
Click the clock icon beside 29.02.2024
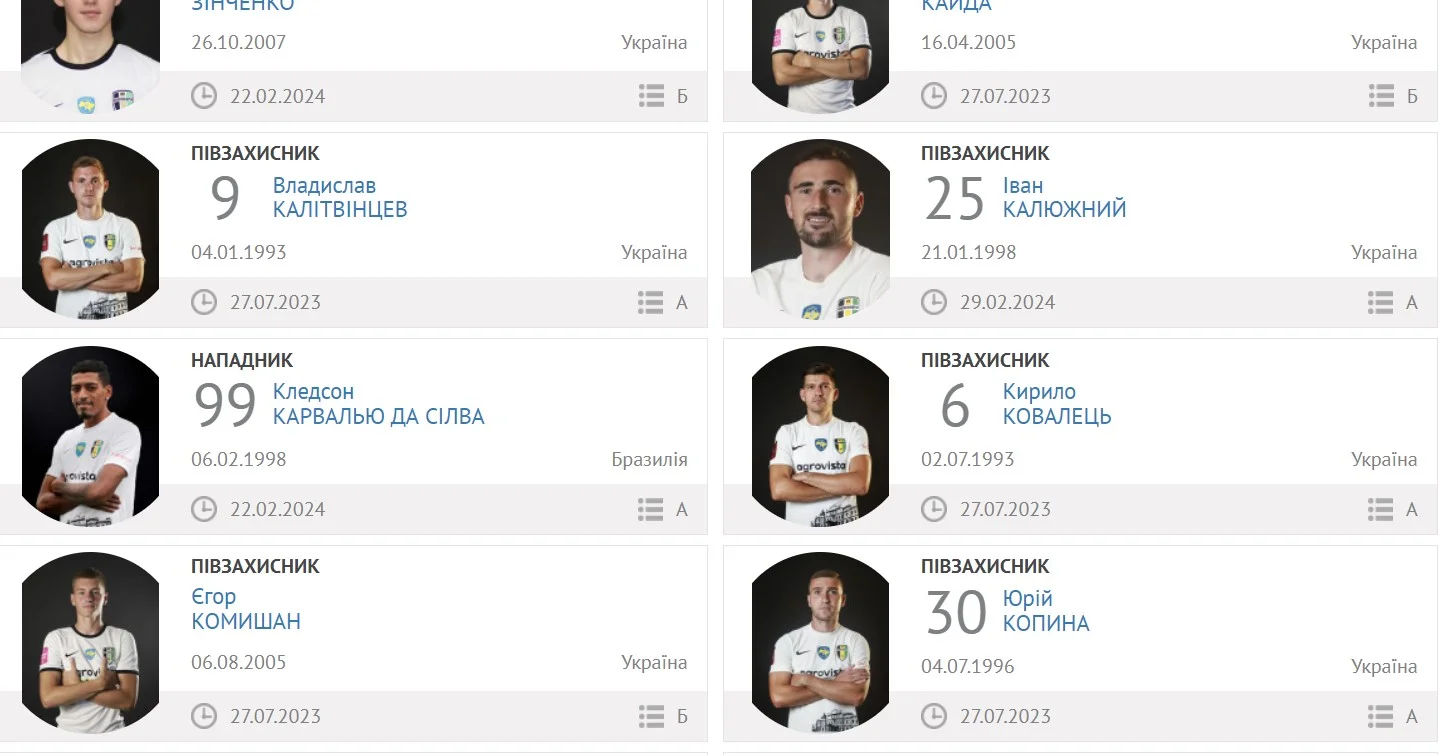(934, 302)
